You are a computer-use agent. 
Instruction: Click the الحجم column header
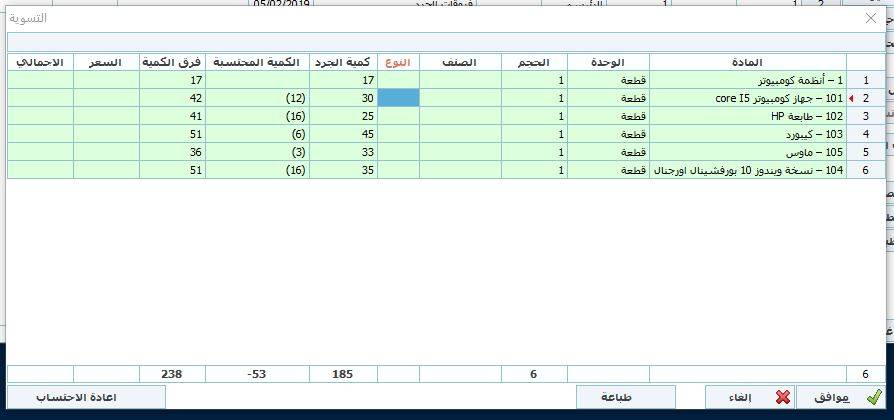coord(534,62)
